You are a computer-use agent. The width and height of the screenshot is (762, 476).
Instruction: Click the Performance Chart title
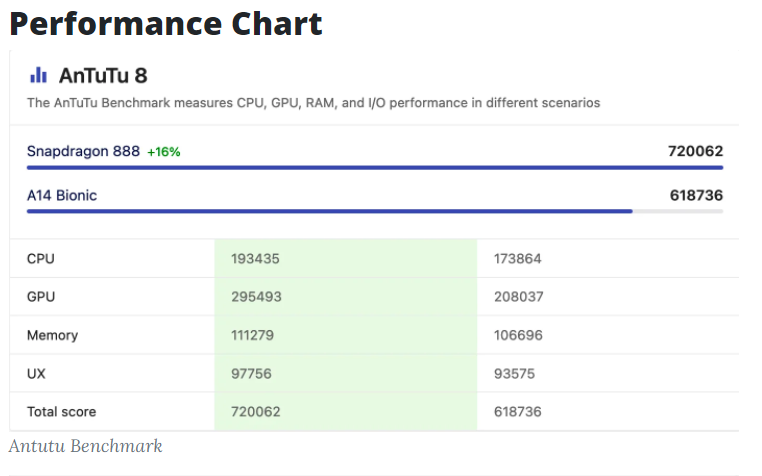click(x=166, y=23)
